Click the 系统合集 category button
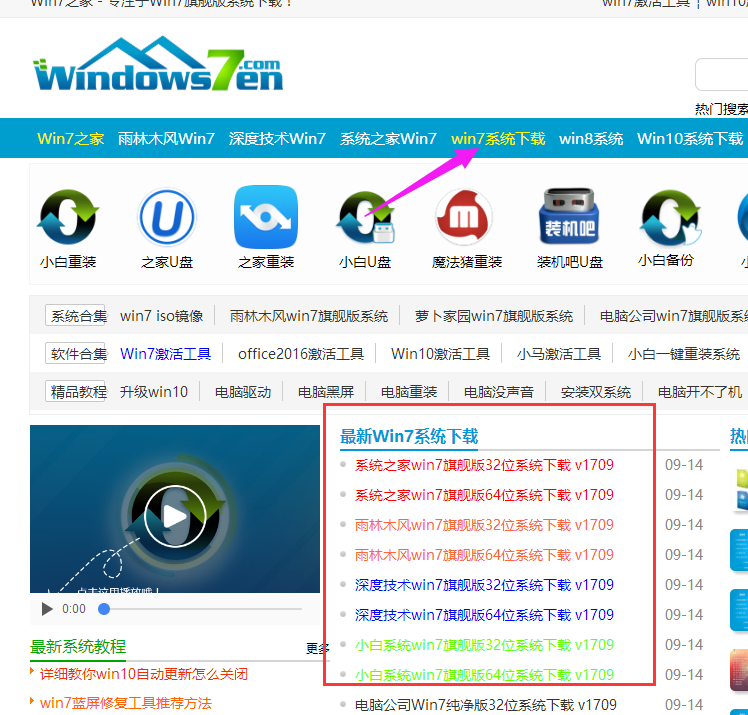This screenshot has width=748, height=715. click(77, 315)
